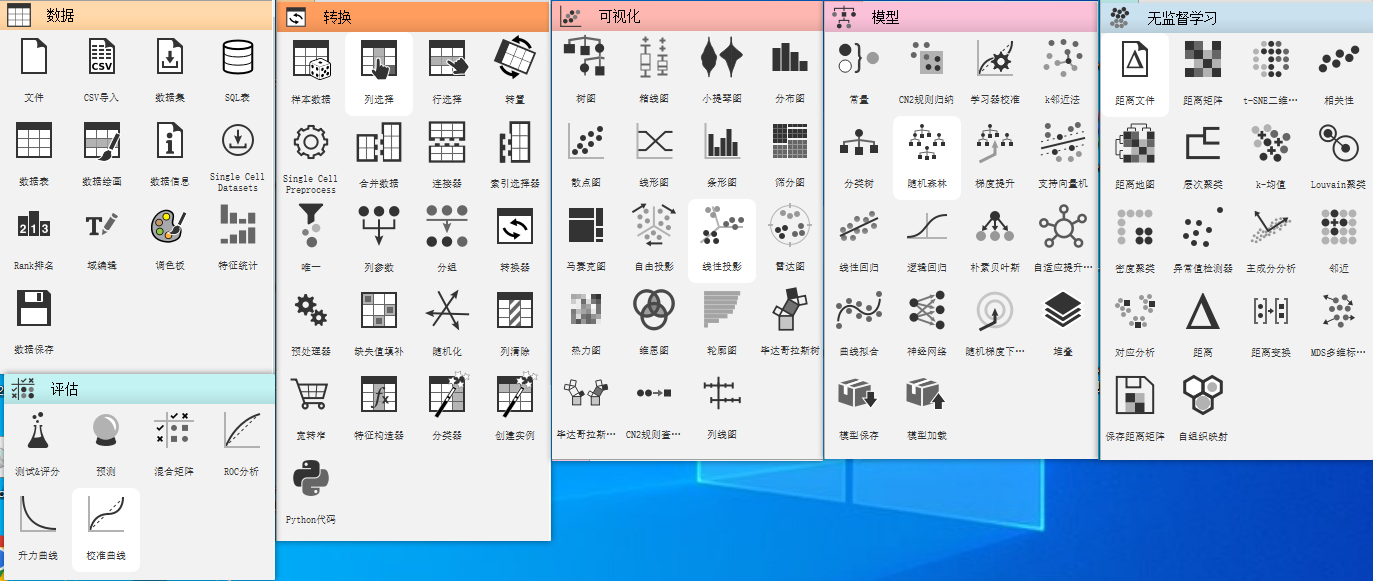Select the 数据信息 info icon
1373x581 pixels.
tap(170, 141)
